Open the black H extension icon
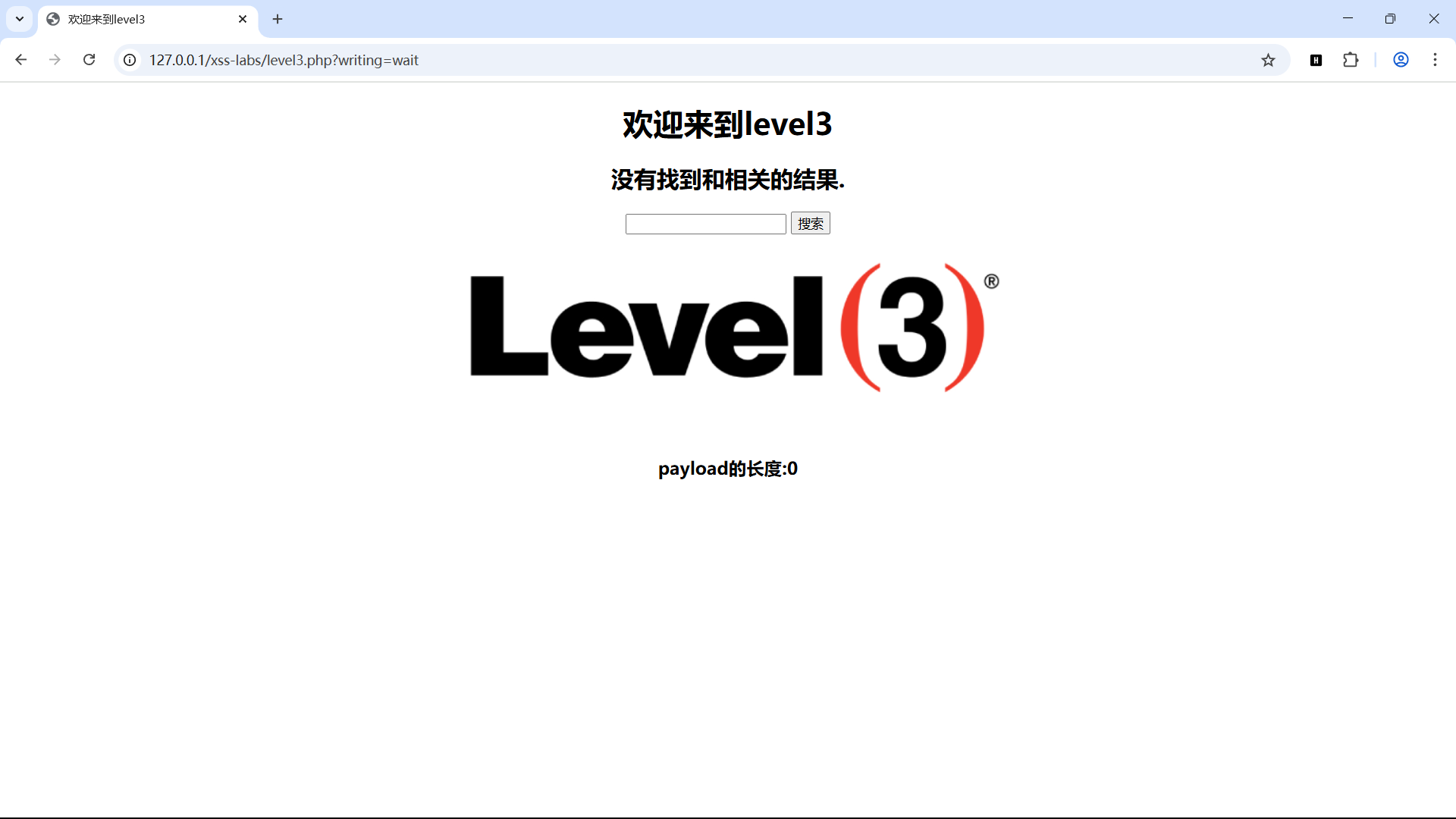1456x819 pixels. [x=1316, y=60]
